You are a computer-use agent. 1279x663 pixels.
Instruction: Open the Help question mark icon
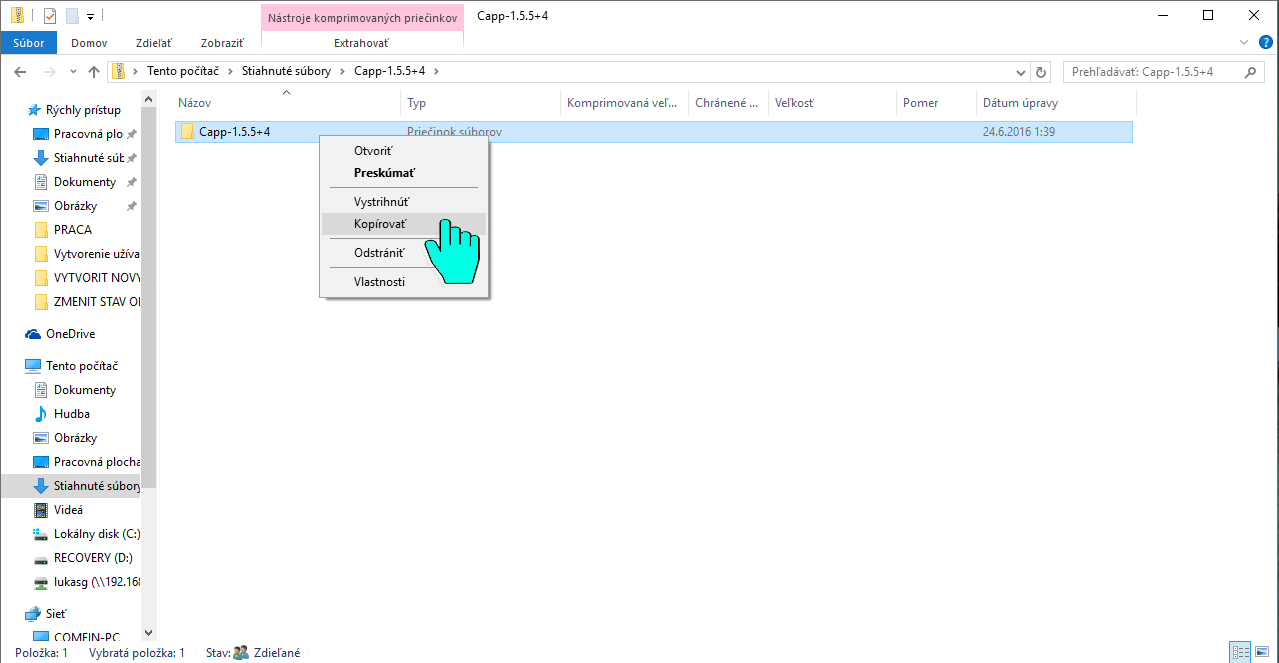1265,43
